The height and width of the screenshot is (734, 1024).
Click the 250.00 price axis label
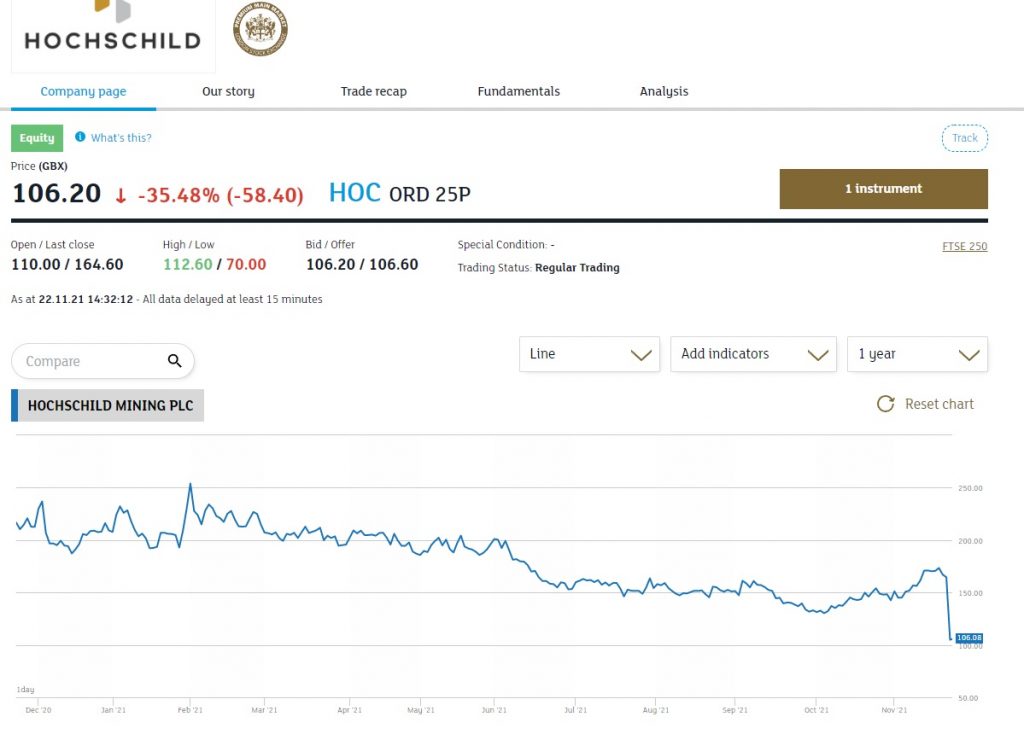(970, 488)
